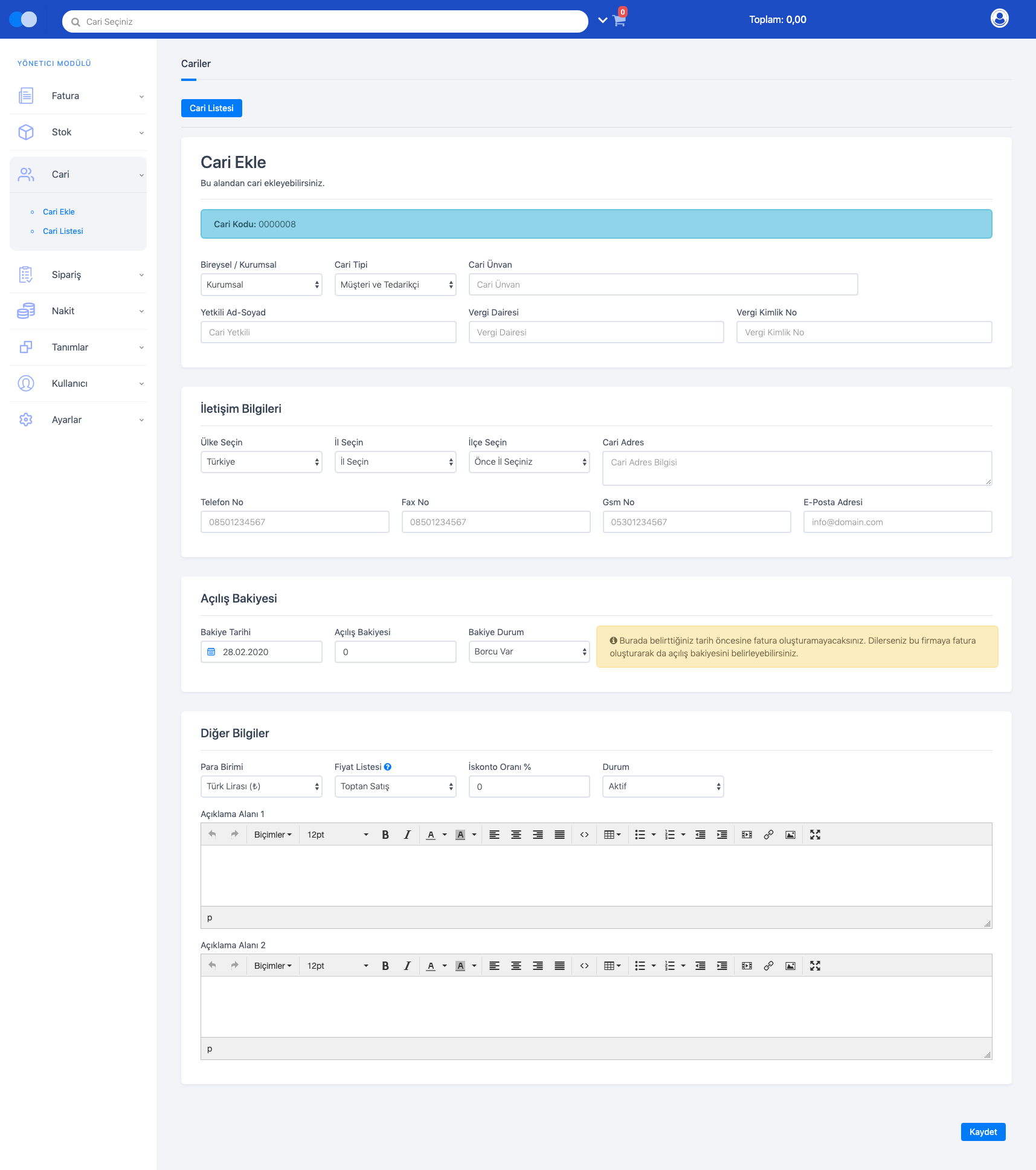Click italic in Açıklama Alanı 1 editor
Viewport: 1036px width, 1170px height.
[x=407, y=835]
